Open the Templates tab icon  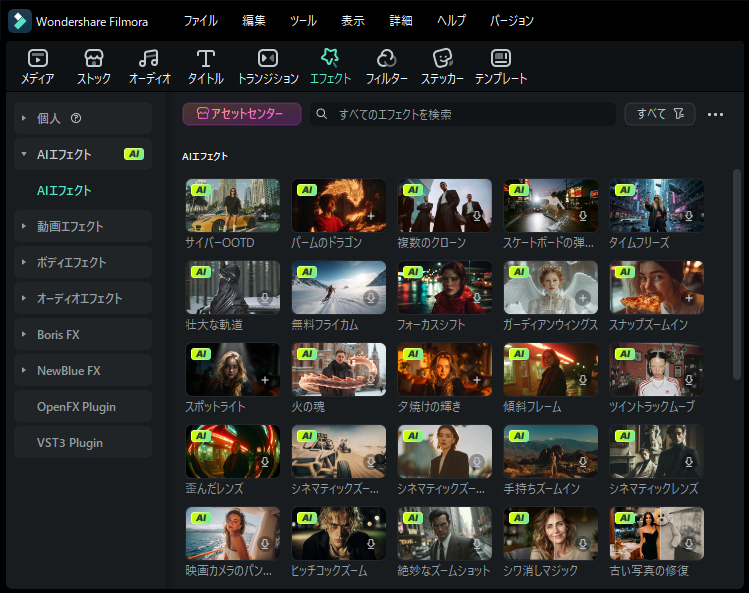[x=501, y=59]
